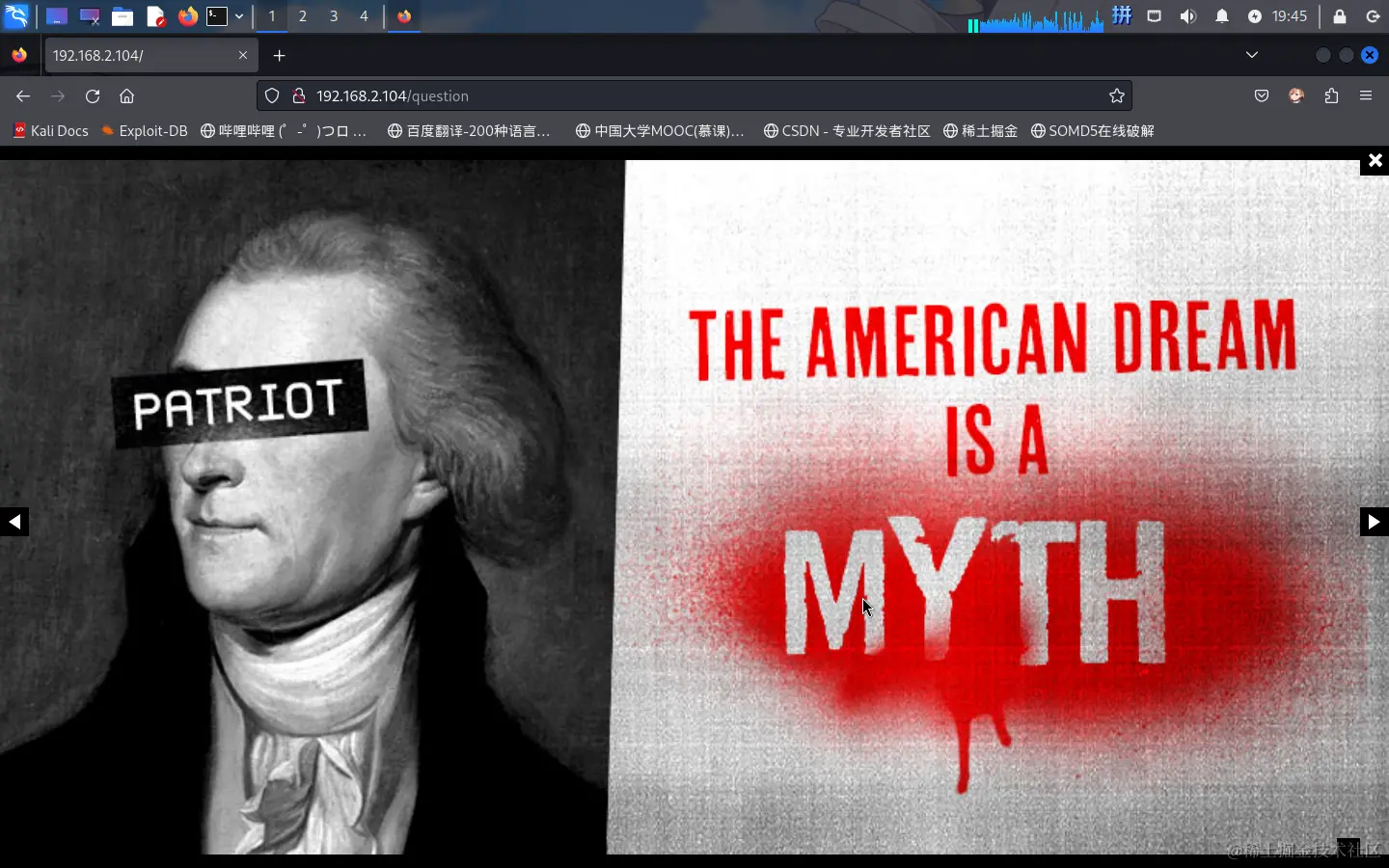The width and height of the screenshot is (1389, 868).
Task: Switch to workspace 1
Action: tap(272, 16)
